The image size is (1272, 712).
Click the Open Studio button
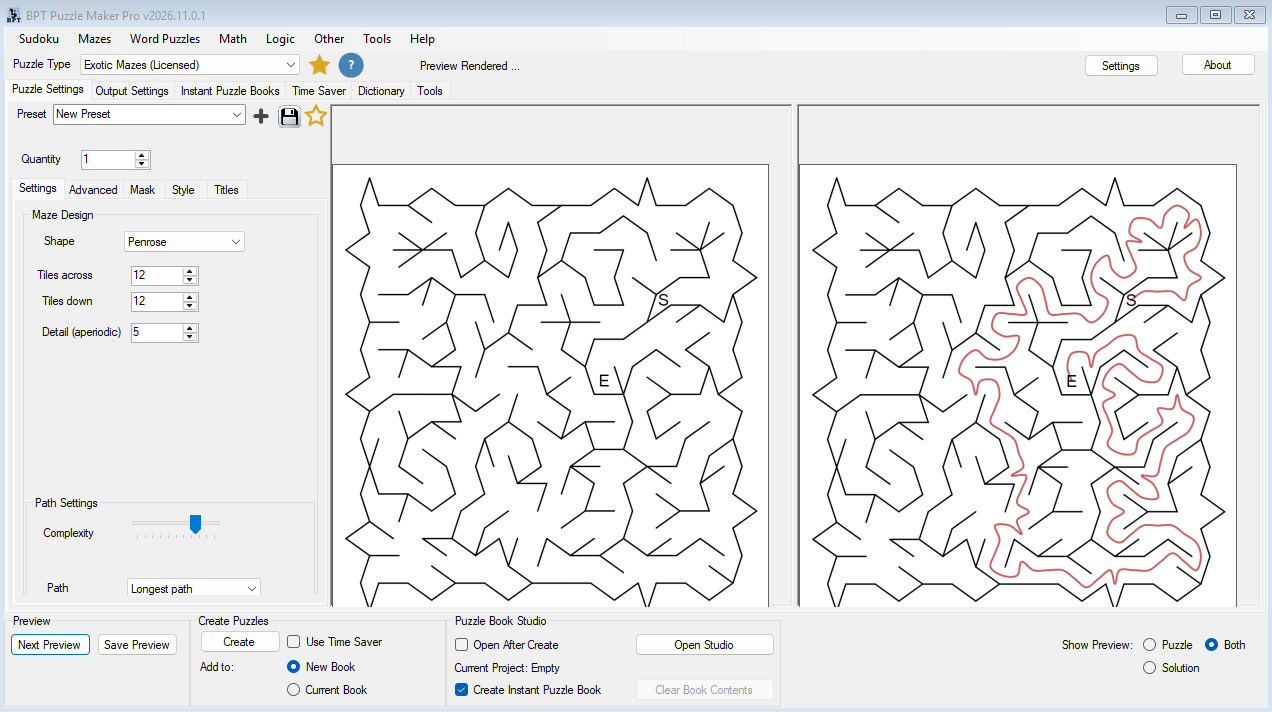pos(704,645)
